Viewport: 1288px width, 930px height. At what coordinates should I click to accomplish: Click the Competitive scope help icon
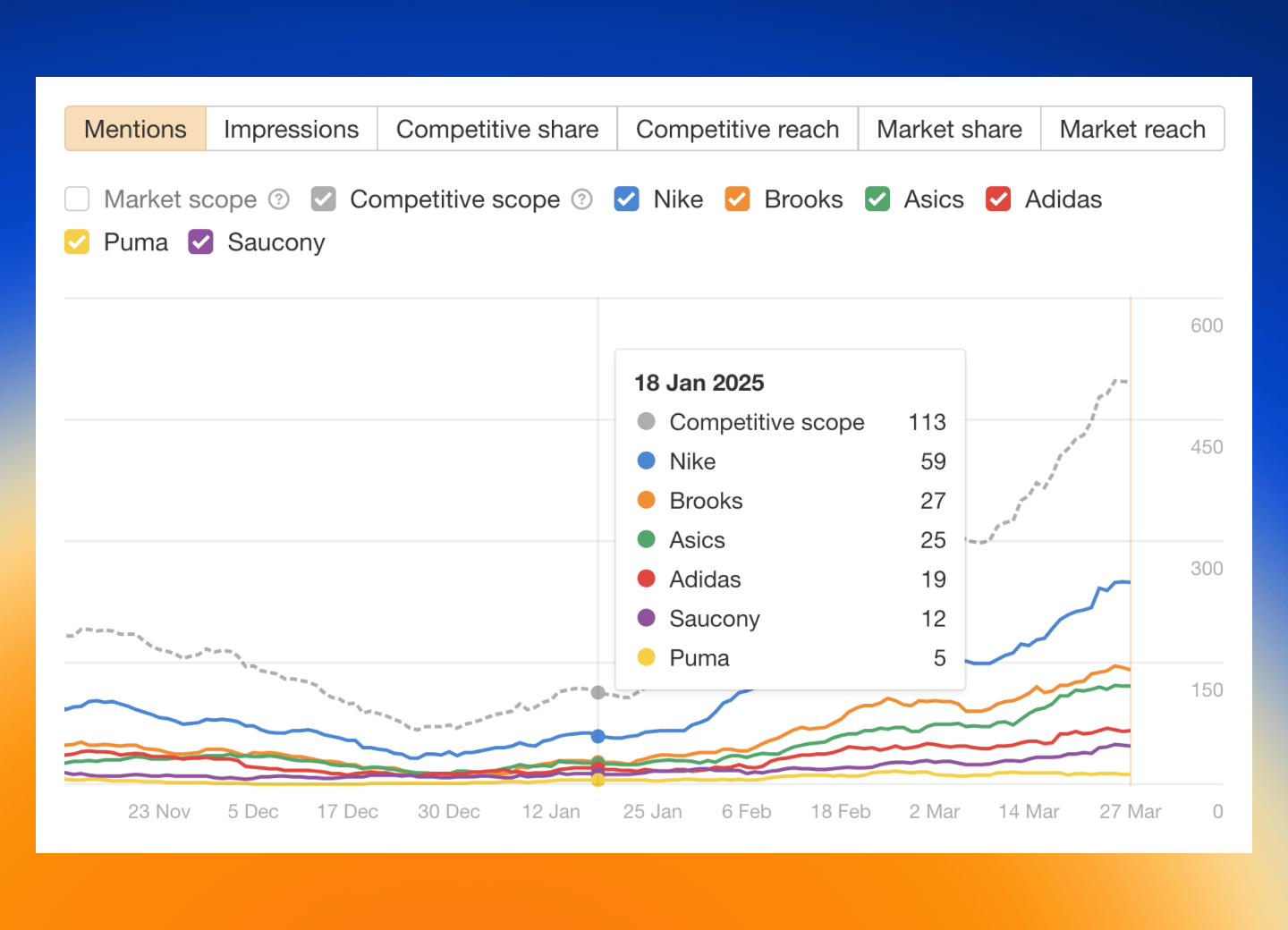582,199
